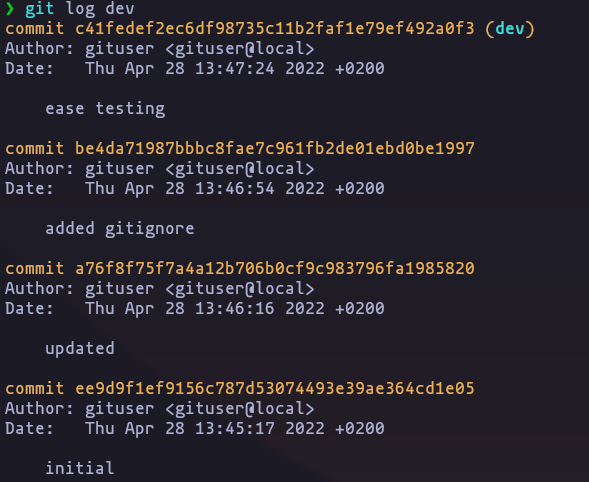Click the date line showing 13:46:54

(x=195, y=189)
